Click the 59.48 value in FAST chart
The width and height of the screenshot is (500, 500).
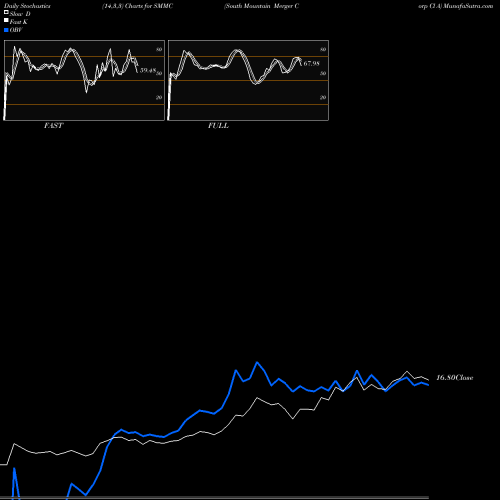pos(148,70)
